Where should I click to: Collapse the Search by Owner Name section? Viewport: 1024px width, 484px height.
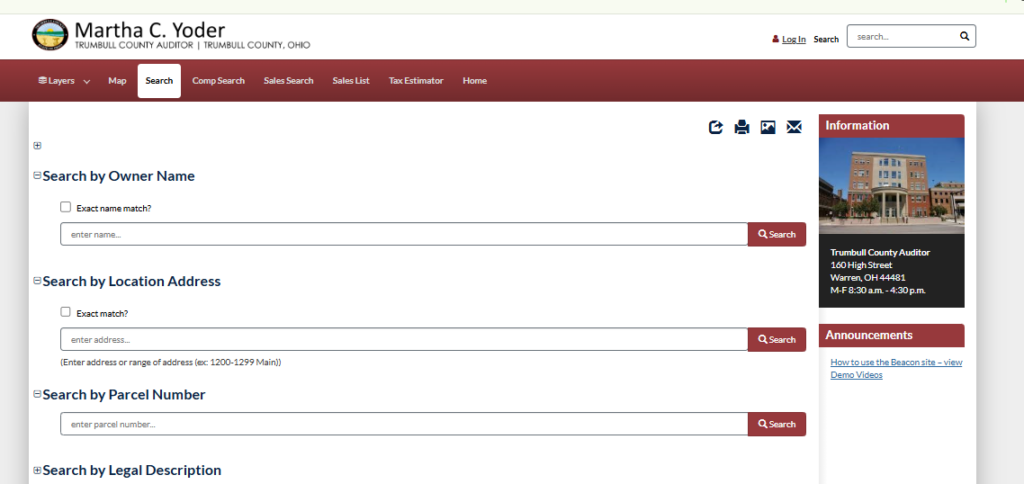(x=37, y=176)
